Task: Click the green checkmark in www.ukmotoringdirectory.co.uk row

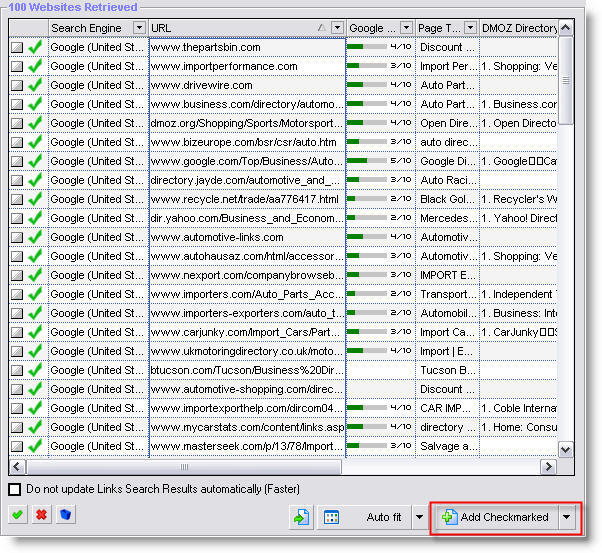Action: (35, 351)
